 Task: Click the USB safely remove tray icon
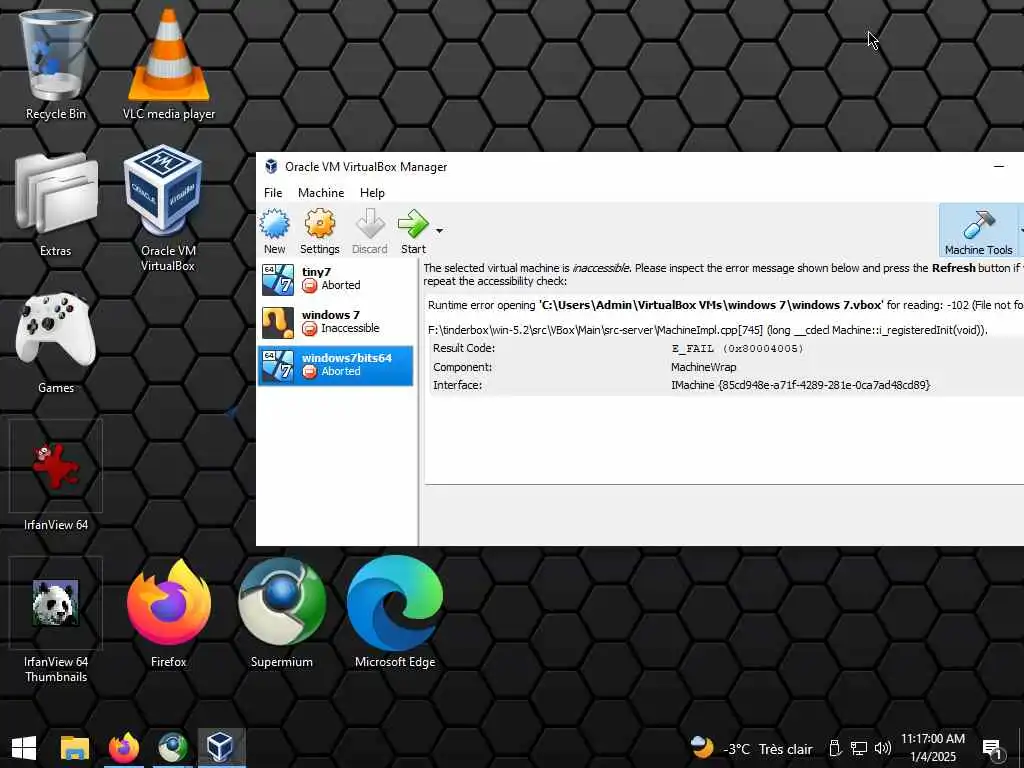[835, 749]
